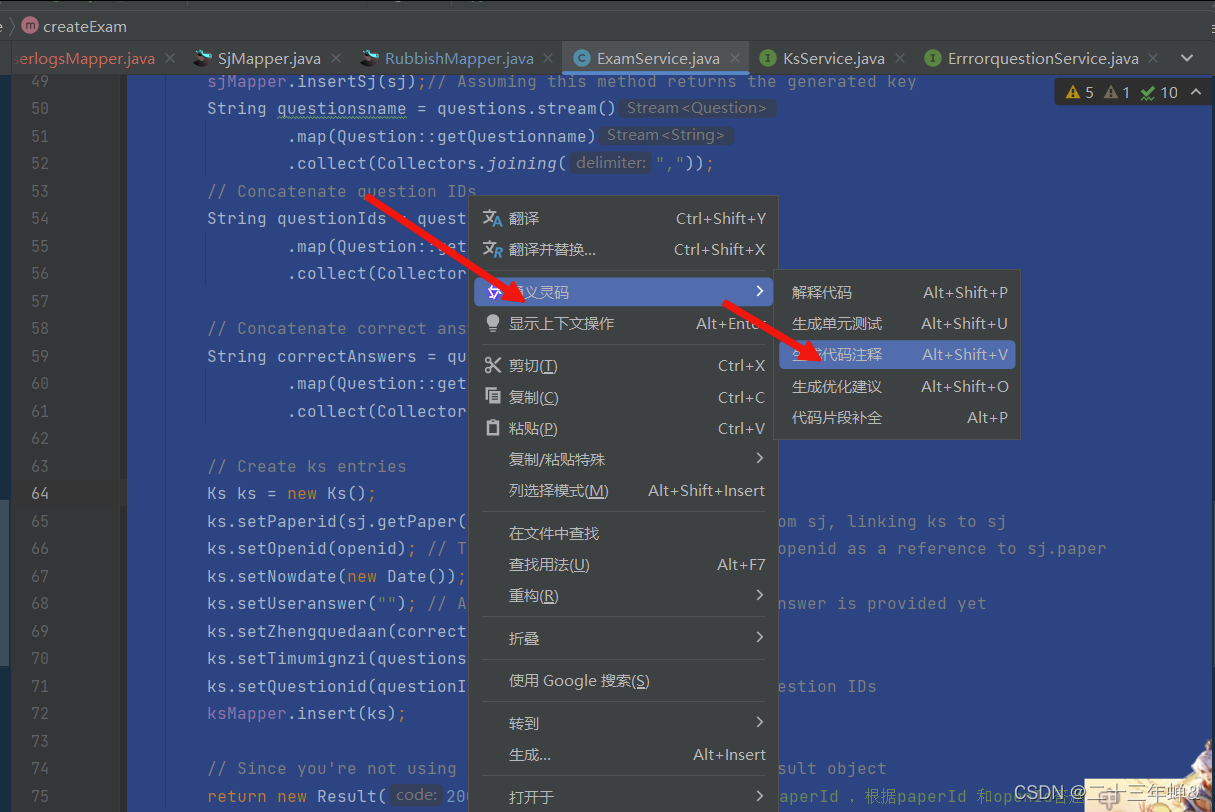Close the SjMapper.java tab
Viewport: 1215px width, 812px height.
[x=336, y=59]
